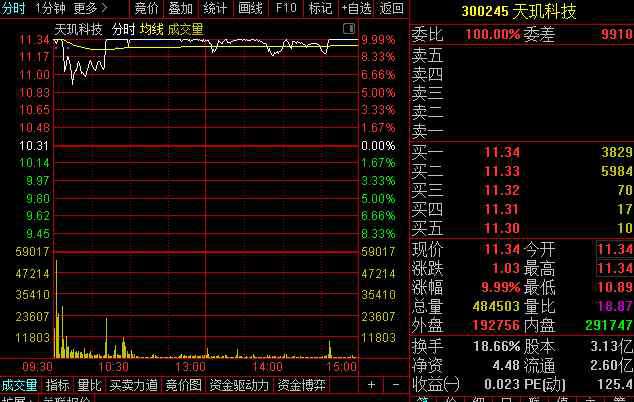Select the 指标 indicator tab
The image size is (634, 402).
click(57, 385)
